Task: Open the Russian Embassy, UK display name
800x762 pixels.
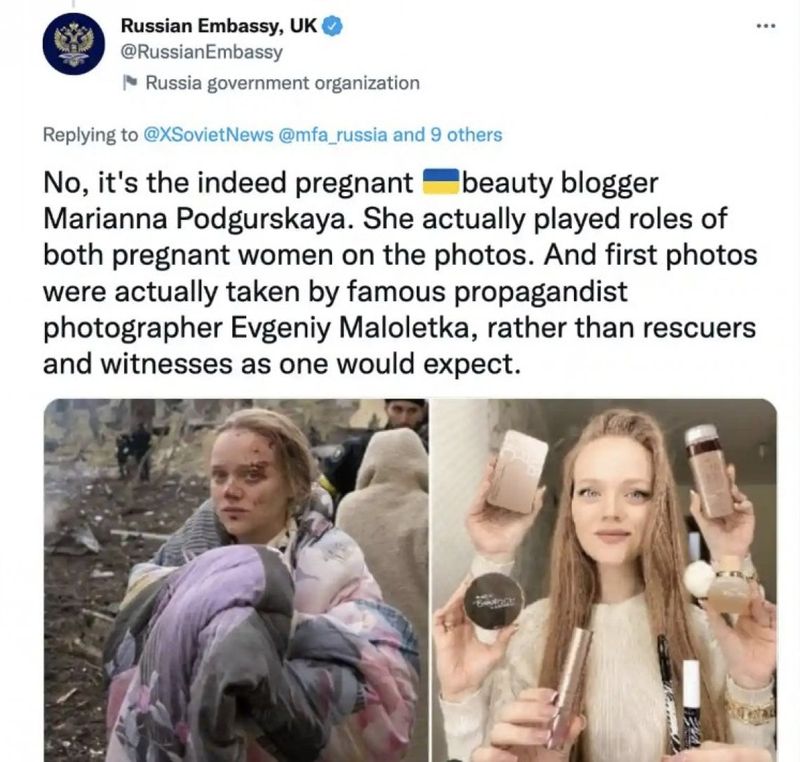Action: [219, 26]
